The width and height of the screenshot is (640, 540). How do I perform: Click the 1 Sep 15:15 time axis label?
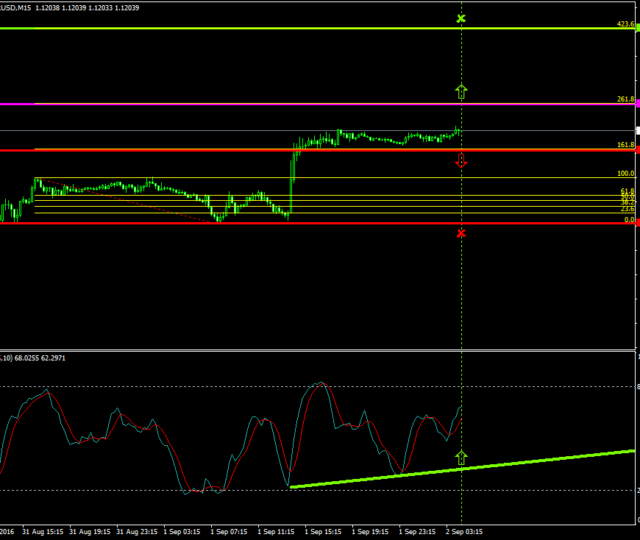(322, 533)
